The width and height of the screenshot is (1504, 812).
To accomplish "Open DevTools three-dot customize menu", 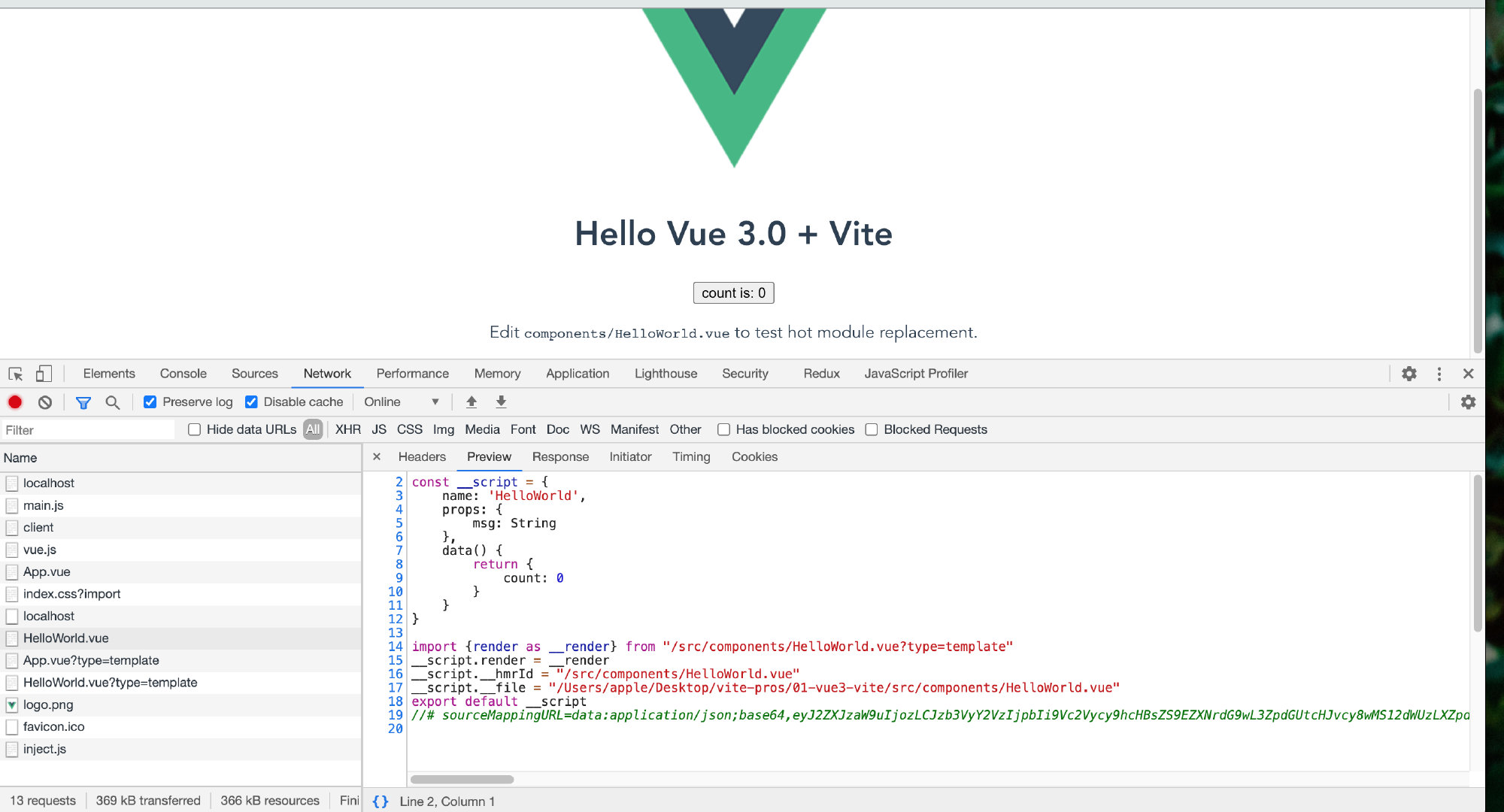I will point(1439,374).
